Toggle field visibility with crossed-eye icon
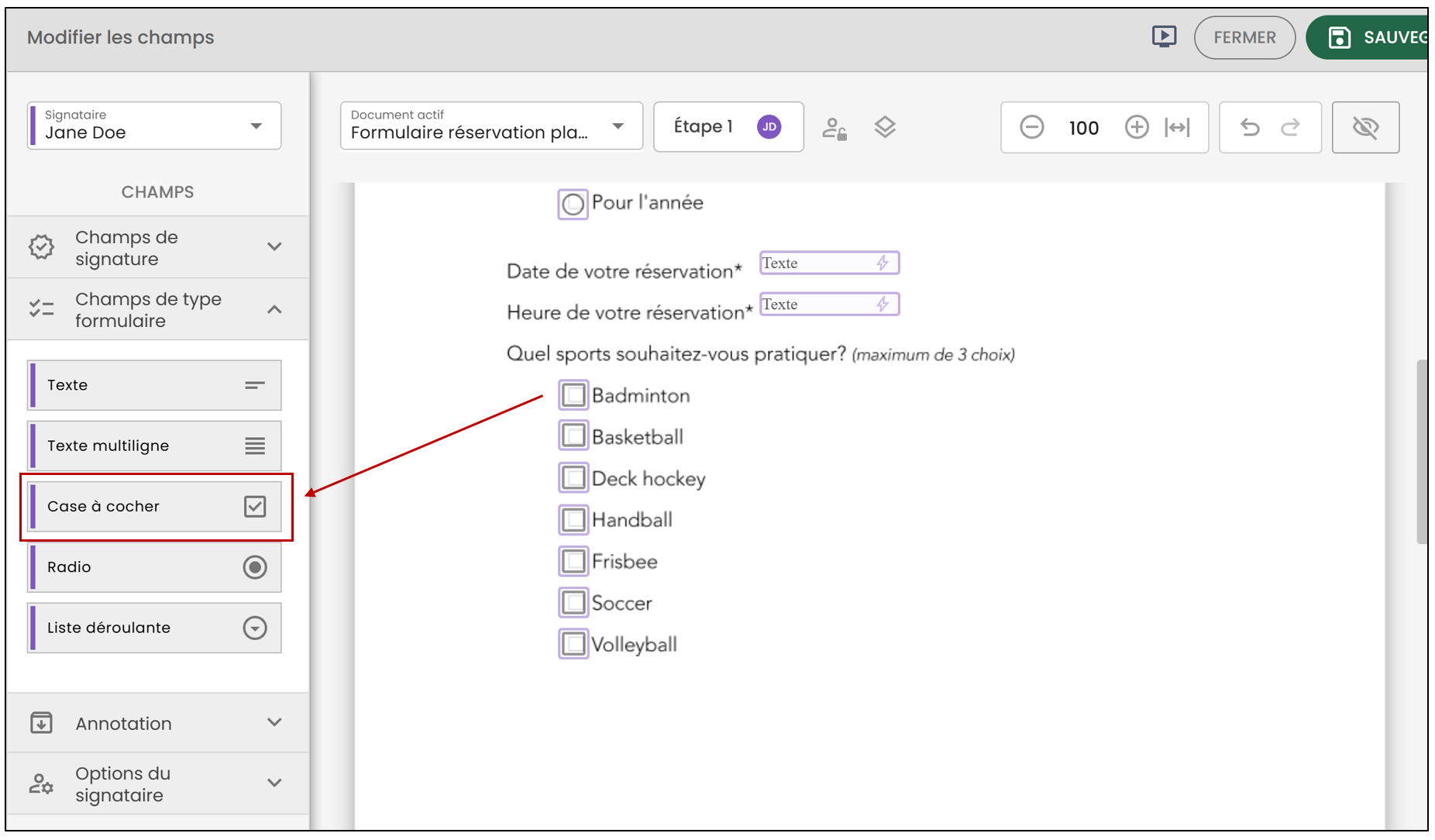 tap(1365, 127)
